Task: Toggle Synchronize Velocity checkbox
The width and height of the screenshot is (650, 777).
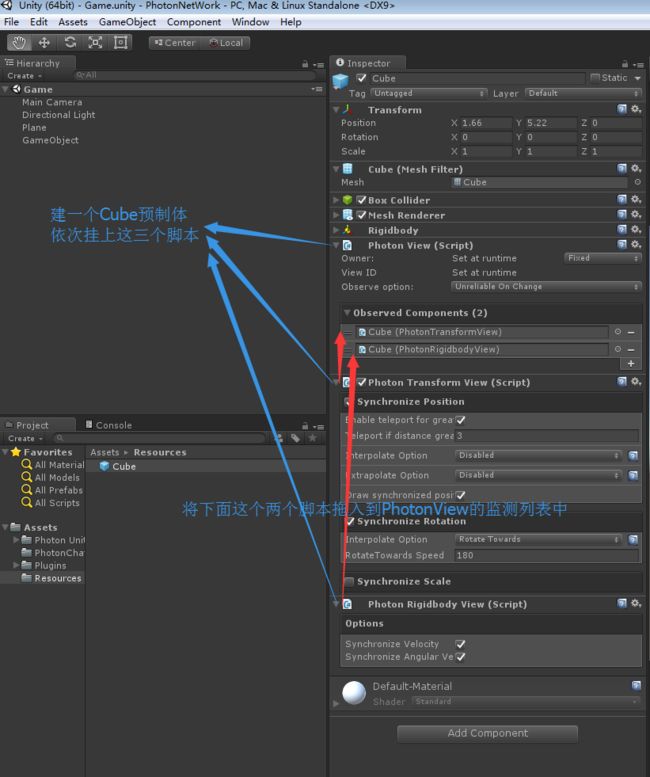Action: (461, 644)
